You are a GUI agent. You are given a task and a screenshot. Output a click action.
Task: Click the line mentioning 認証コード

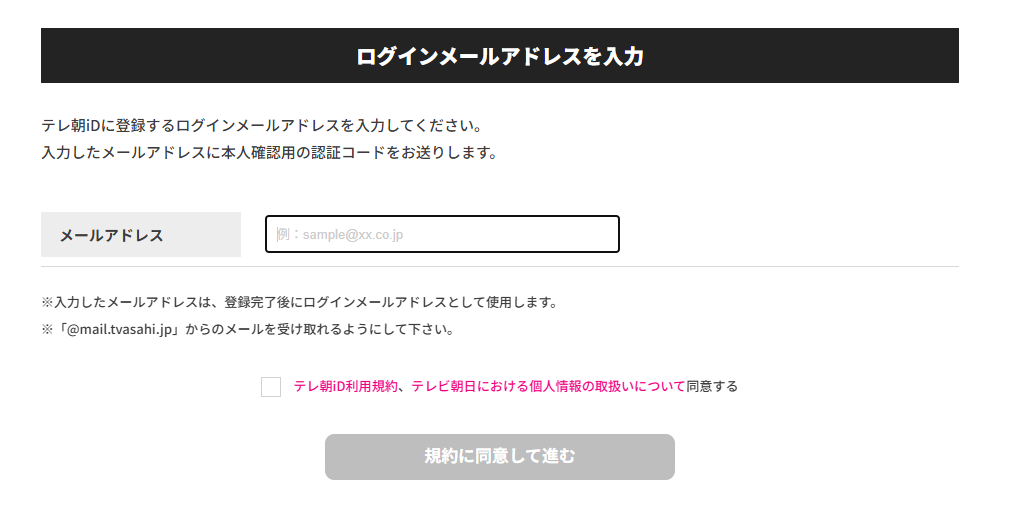point(269,153)
